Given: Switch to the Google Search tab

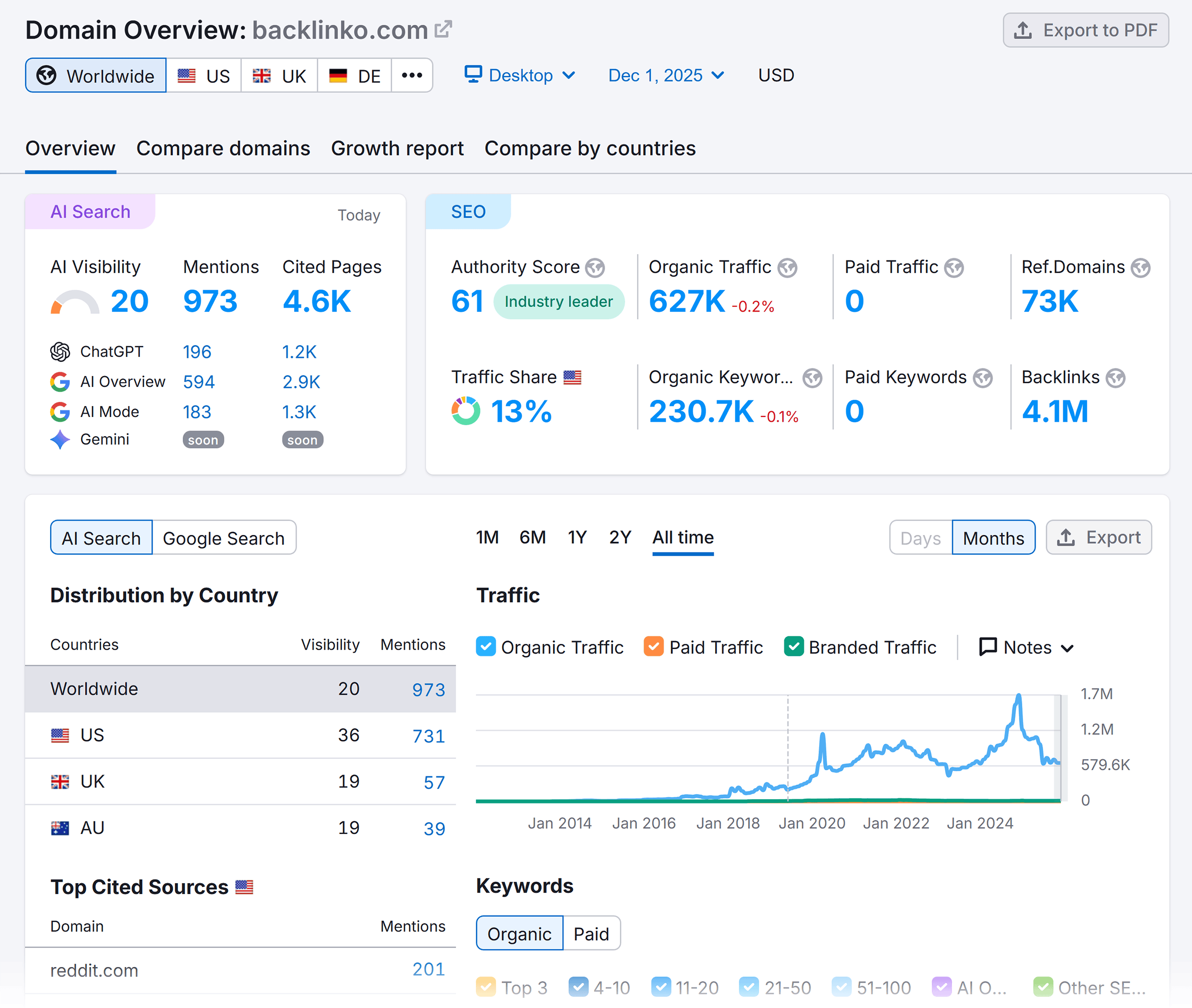Looking at the screenshot, I should [x=224, y=537].
